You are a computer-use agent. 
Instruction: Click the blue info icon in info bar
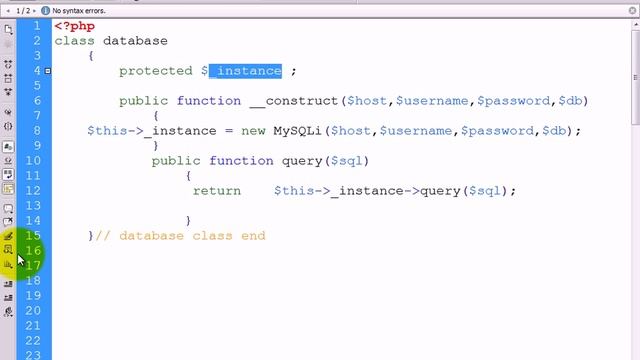pos(45,11)
